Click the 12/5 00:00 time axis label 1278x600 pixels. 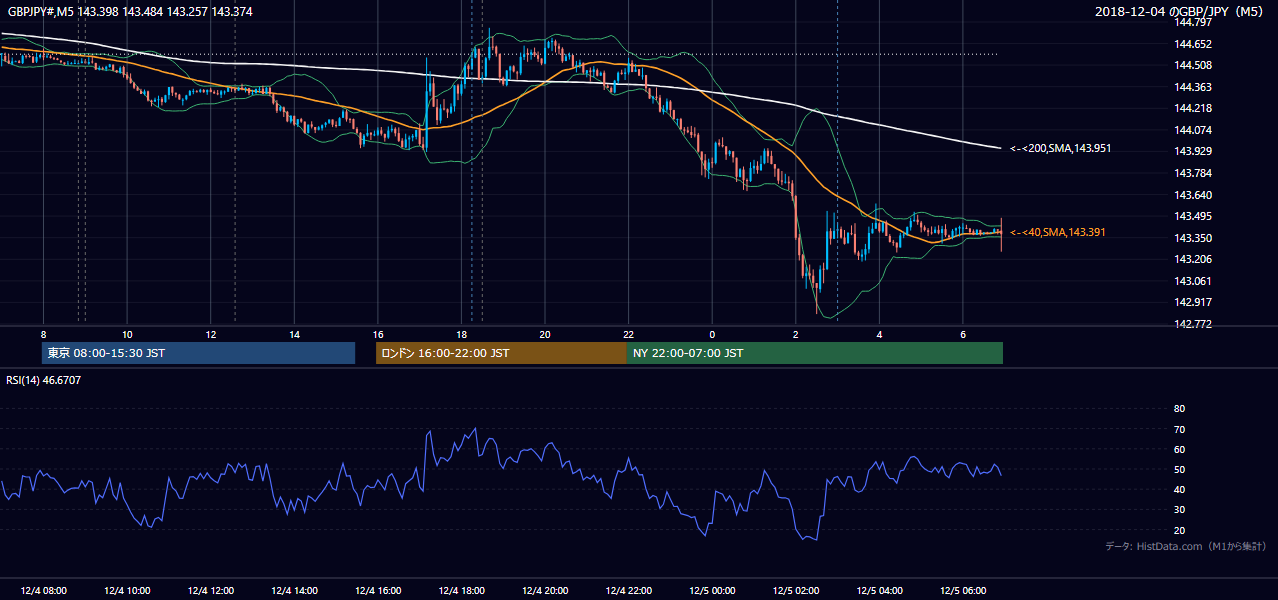[x=712, y=591]
